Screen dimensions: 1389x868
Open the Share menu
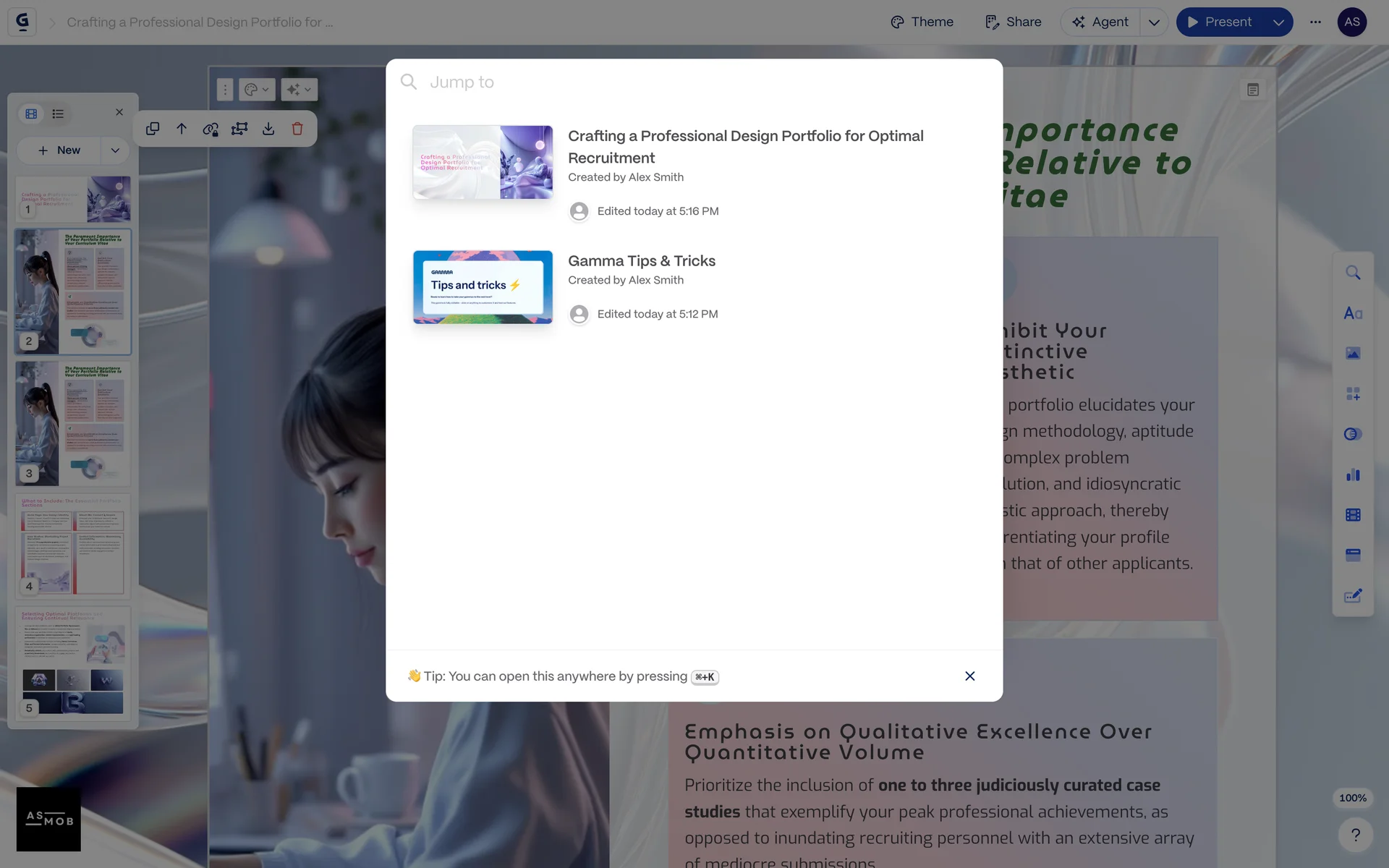pos(1013,22)
